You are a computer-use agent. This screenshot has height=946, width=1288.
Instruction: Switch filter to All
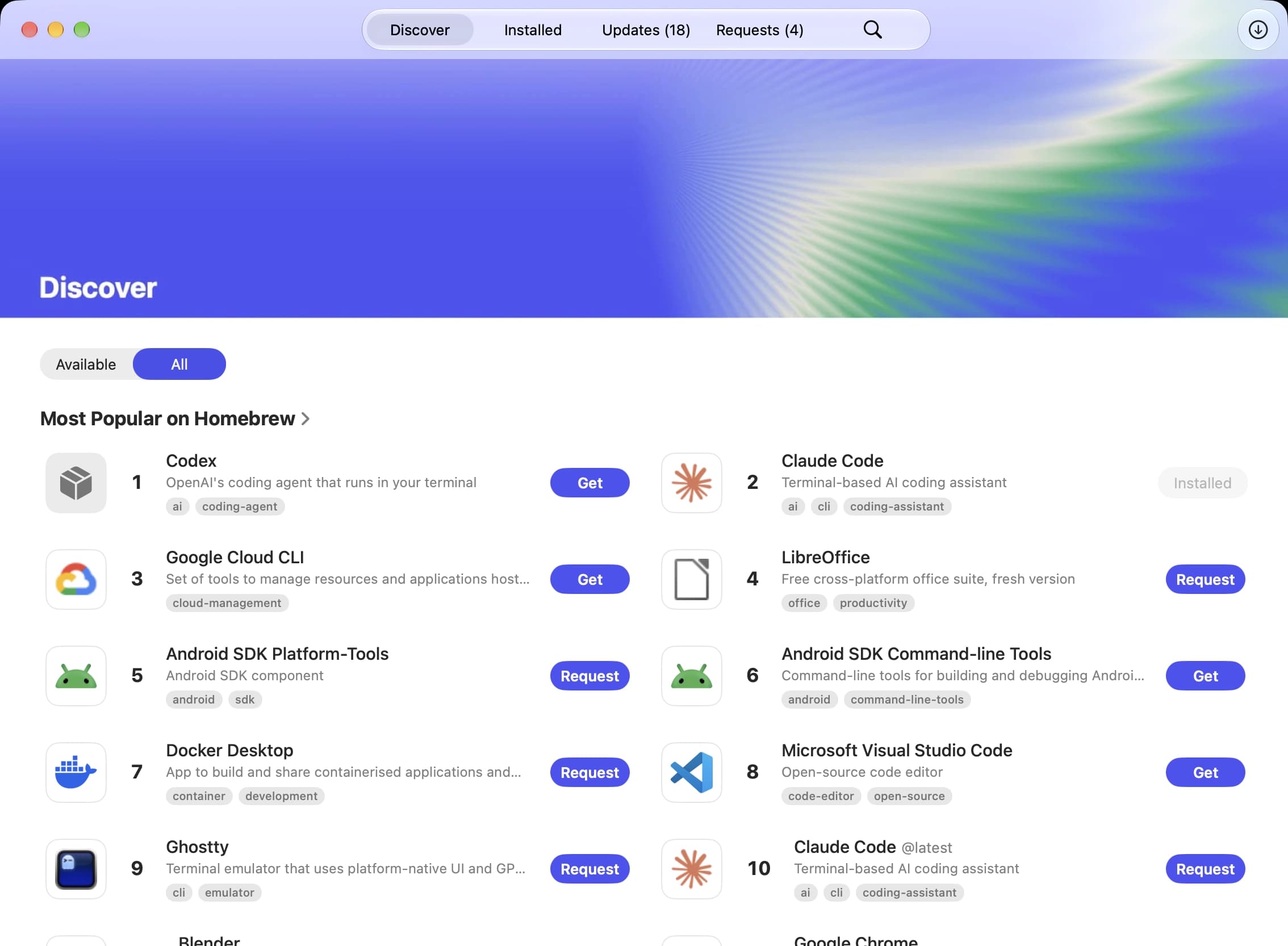(x=179, y=364)
